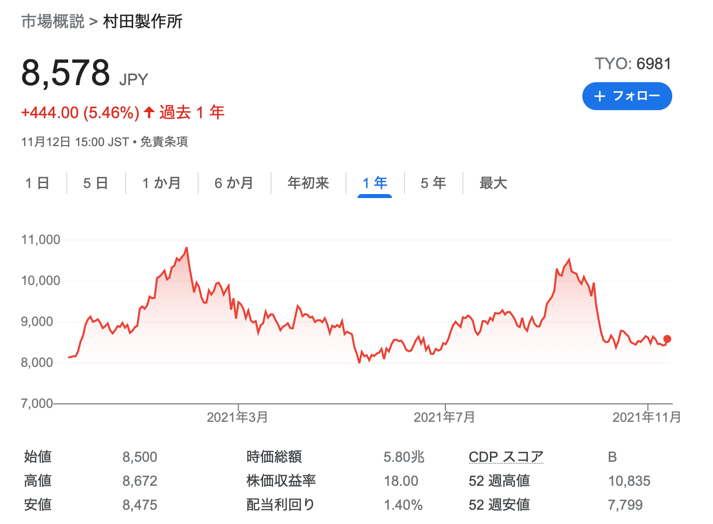
Task: Click the JPY currency label
Action: coord(134,80)
